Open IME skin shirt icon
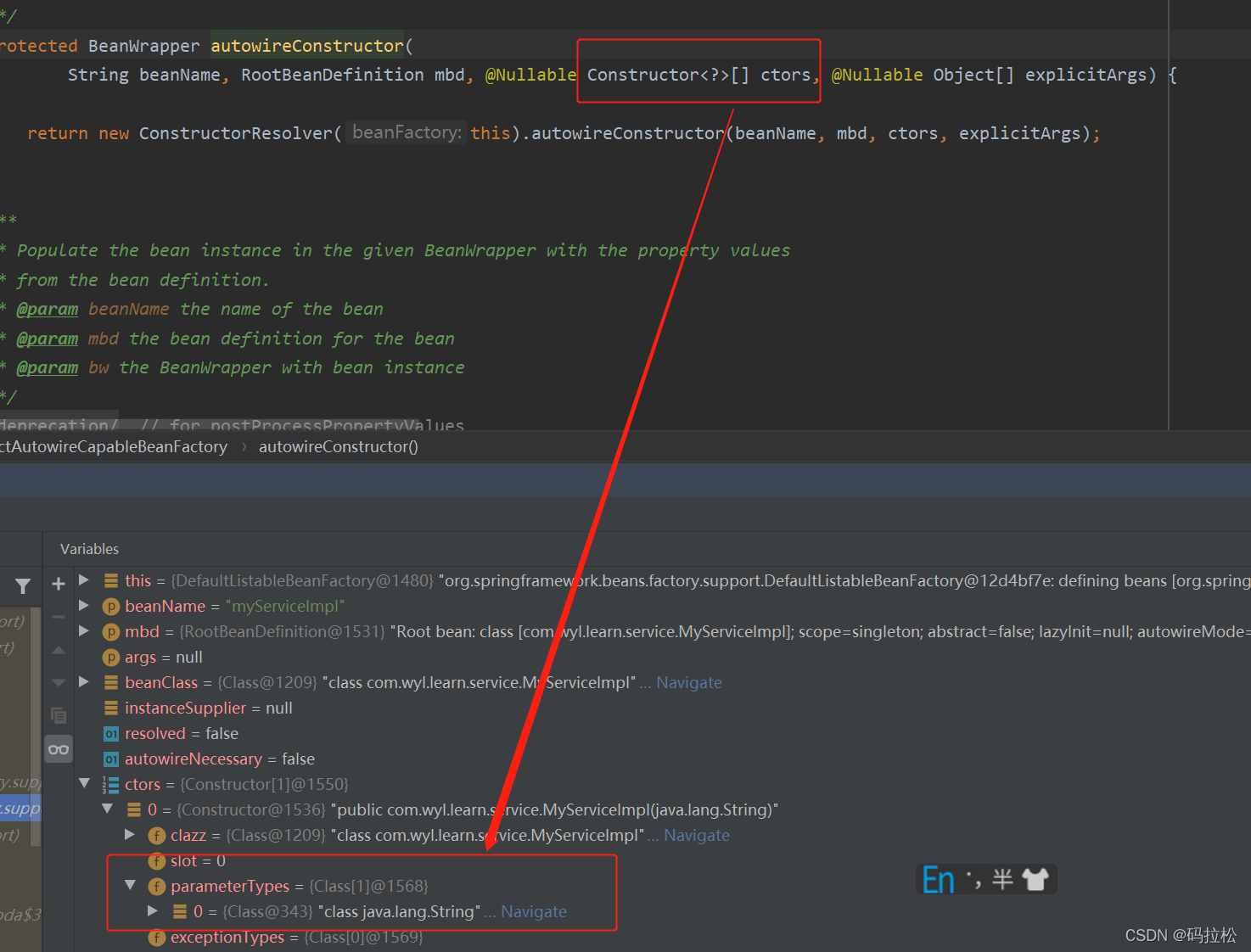Viewport: 1251px width, 952px height. pyautogui.click(x=1035, y=879)
